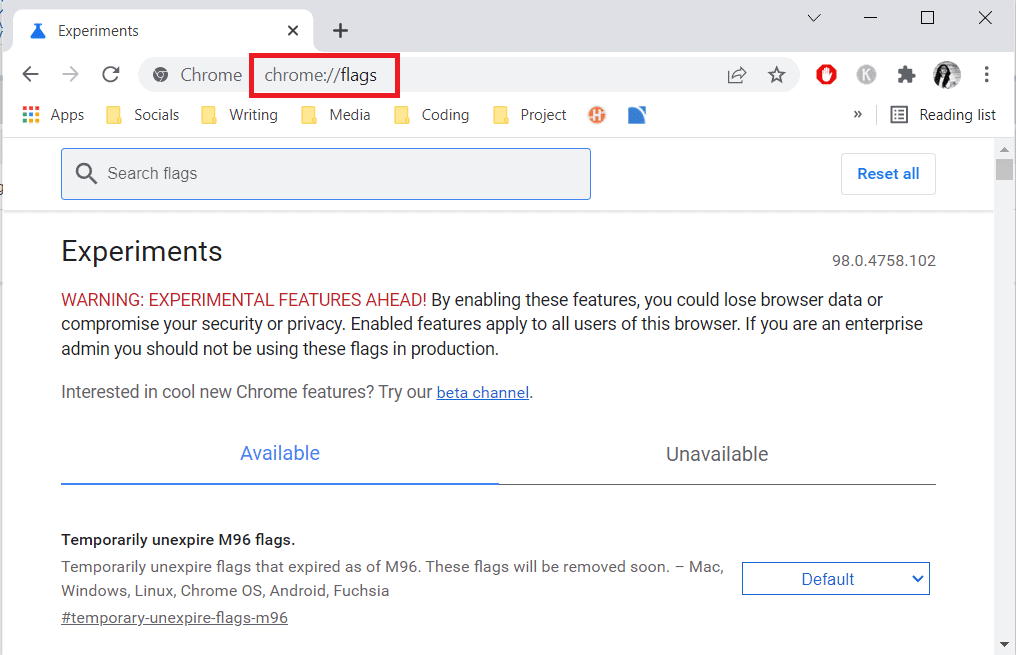Click the scrollbar up arrow

click(x=1004, y=149)
